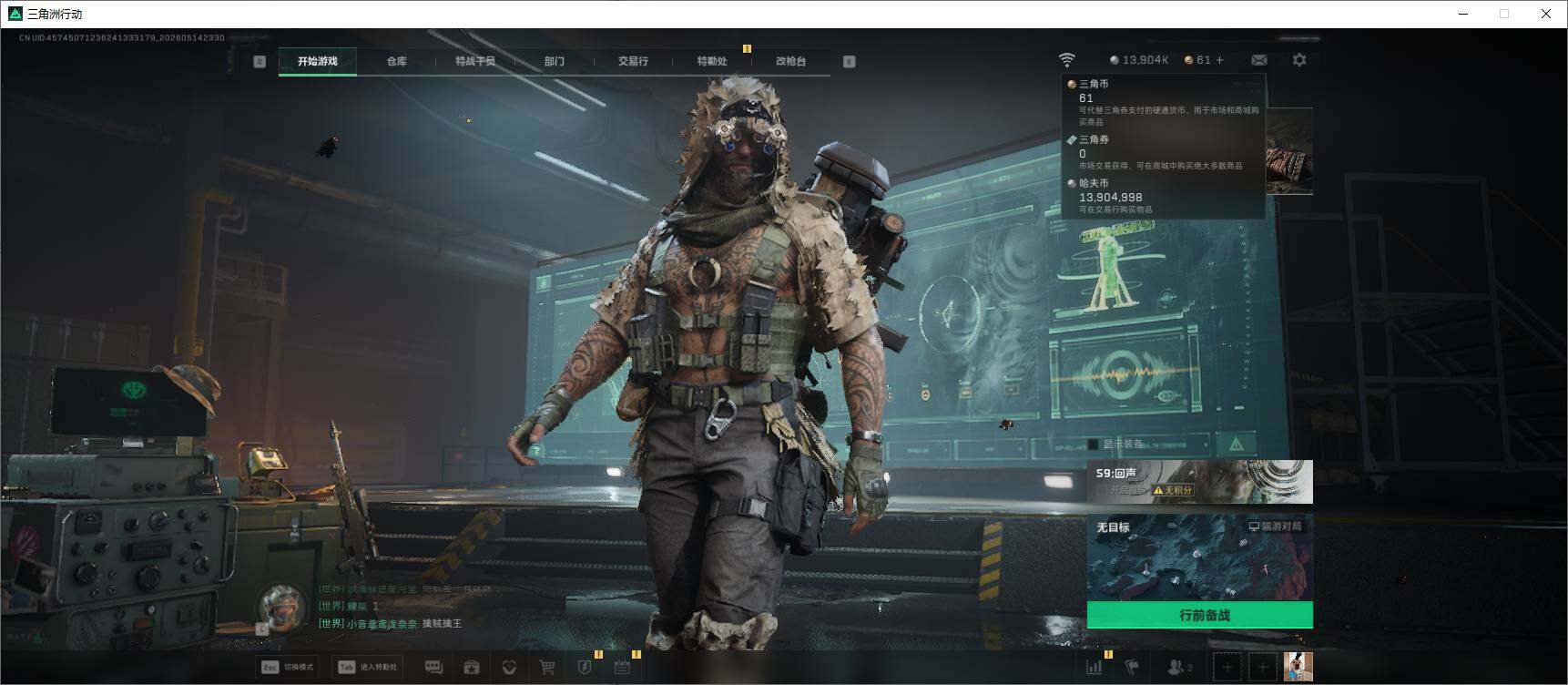The height and width of the screenshot is (685, 1568).
Task: Click the flag icon in bottom bar
Action: tap(1132, 668)
